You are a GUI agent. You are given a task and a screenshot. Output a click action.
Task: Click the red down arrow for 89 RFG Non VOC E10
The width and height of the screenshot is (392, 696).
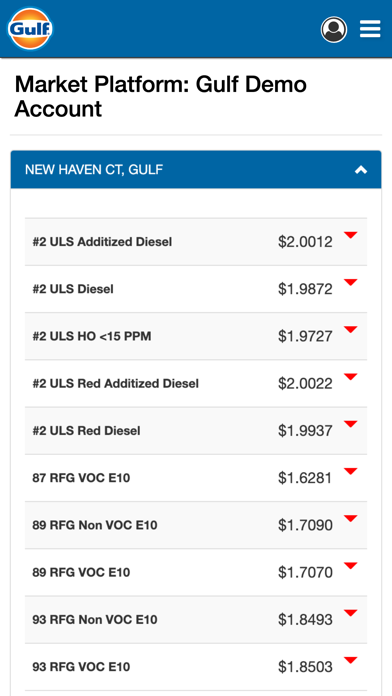point(351,518)
